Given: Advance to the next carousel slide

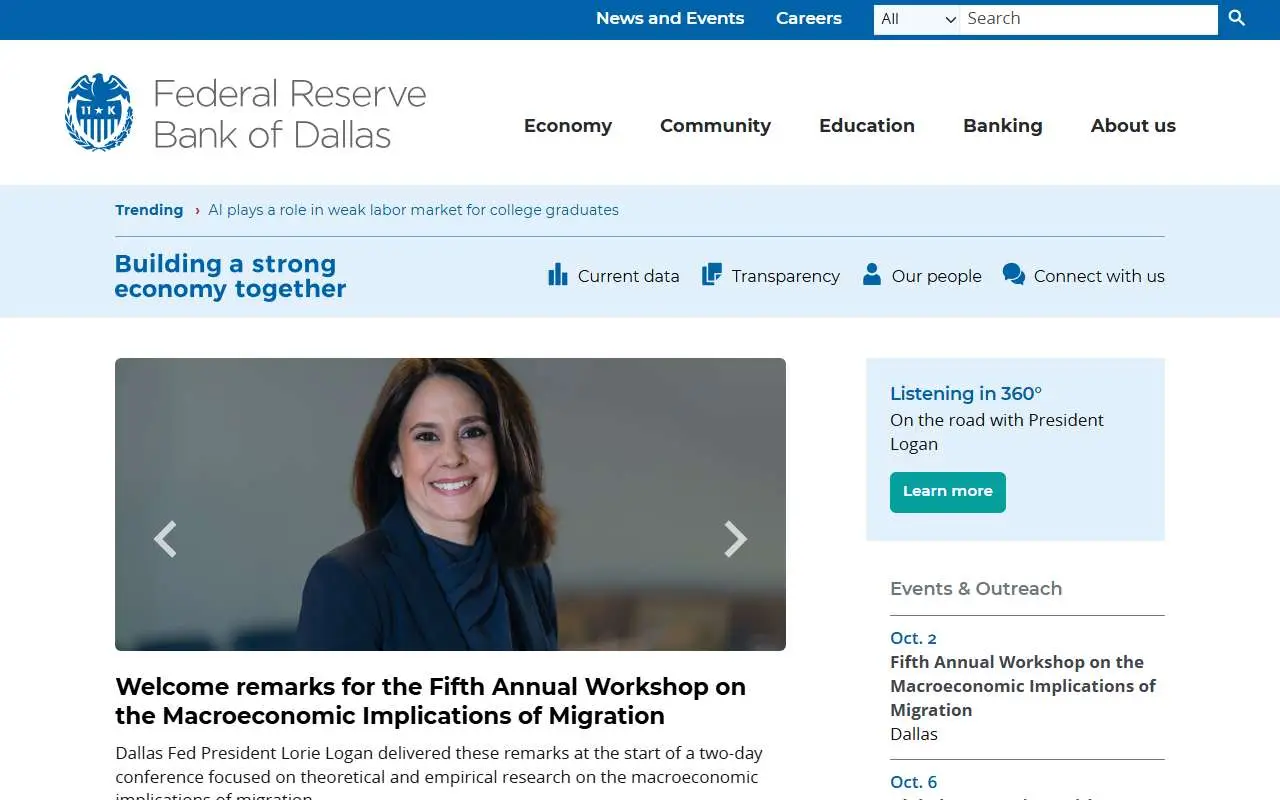Looking at the screenshot, I should (736, 539).
